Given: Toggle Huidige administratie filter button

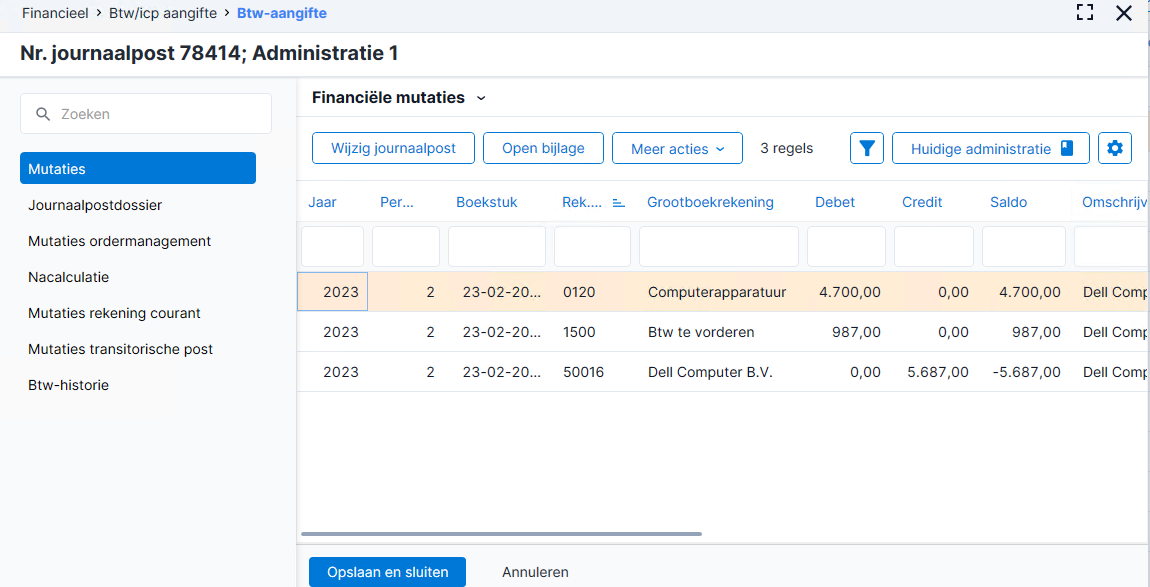Looking at the screenshot, I should [x=991, y=148].
